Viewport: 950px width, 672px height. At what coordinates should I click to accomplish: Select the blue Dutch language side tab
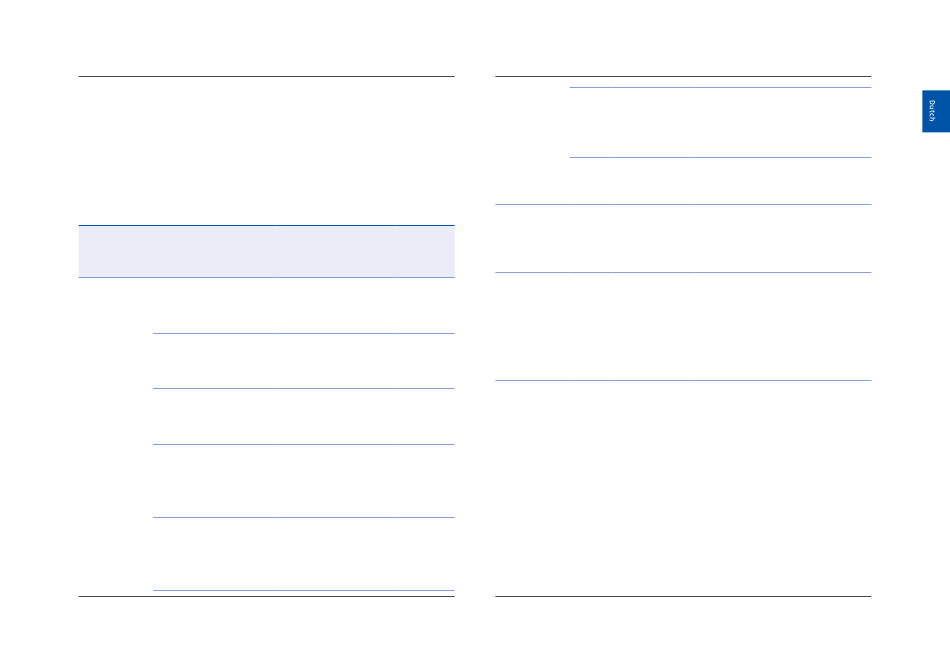[935, 111]
